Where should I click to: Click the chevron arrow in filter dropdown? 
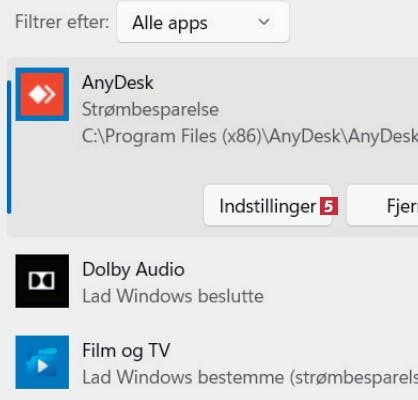(264, 22)
